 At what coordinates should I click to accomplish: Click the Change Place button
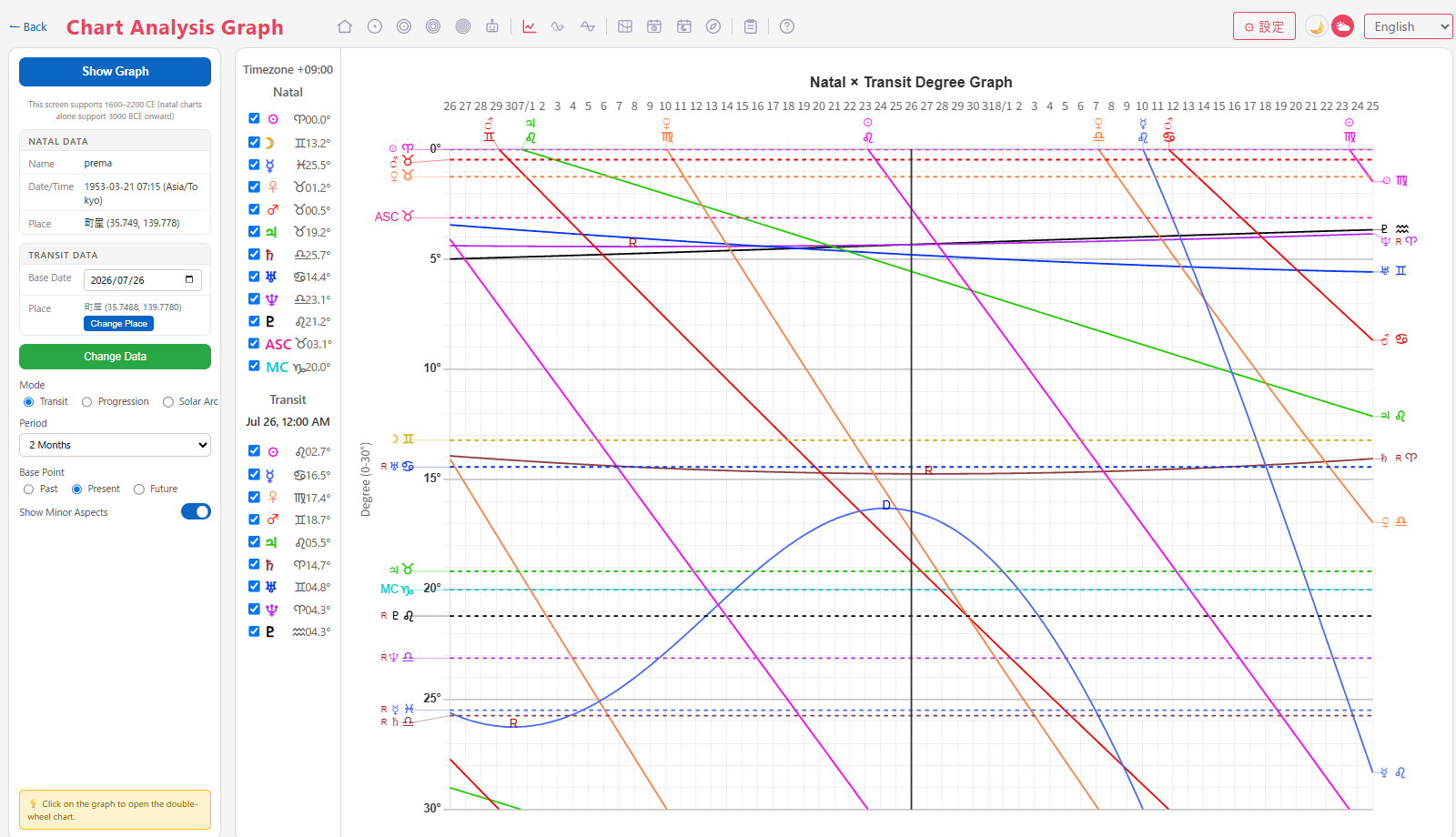118,324
